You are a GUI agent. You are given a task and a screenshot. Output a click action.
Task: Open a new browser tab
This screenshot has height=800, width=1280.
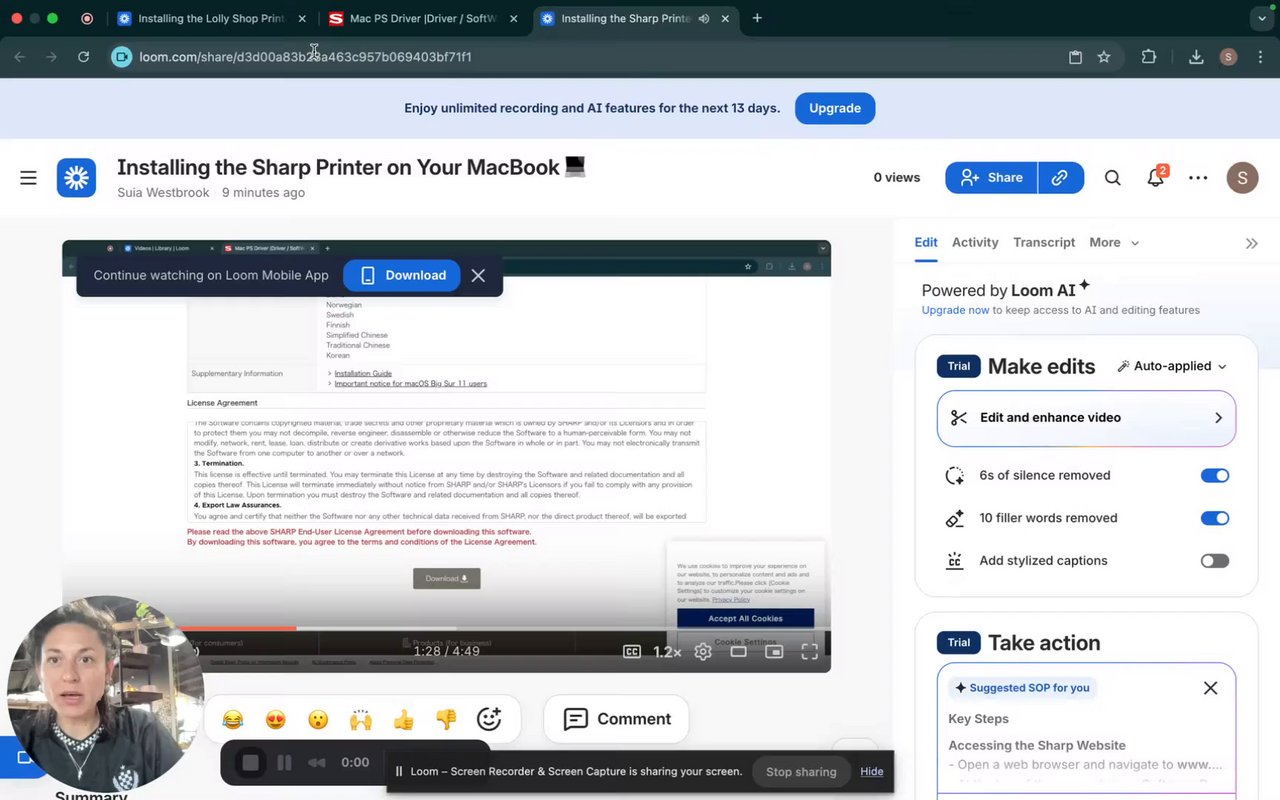pyautogui.click(x=757, y=18)
